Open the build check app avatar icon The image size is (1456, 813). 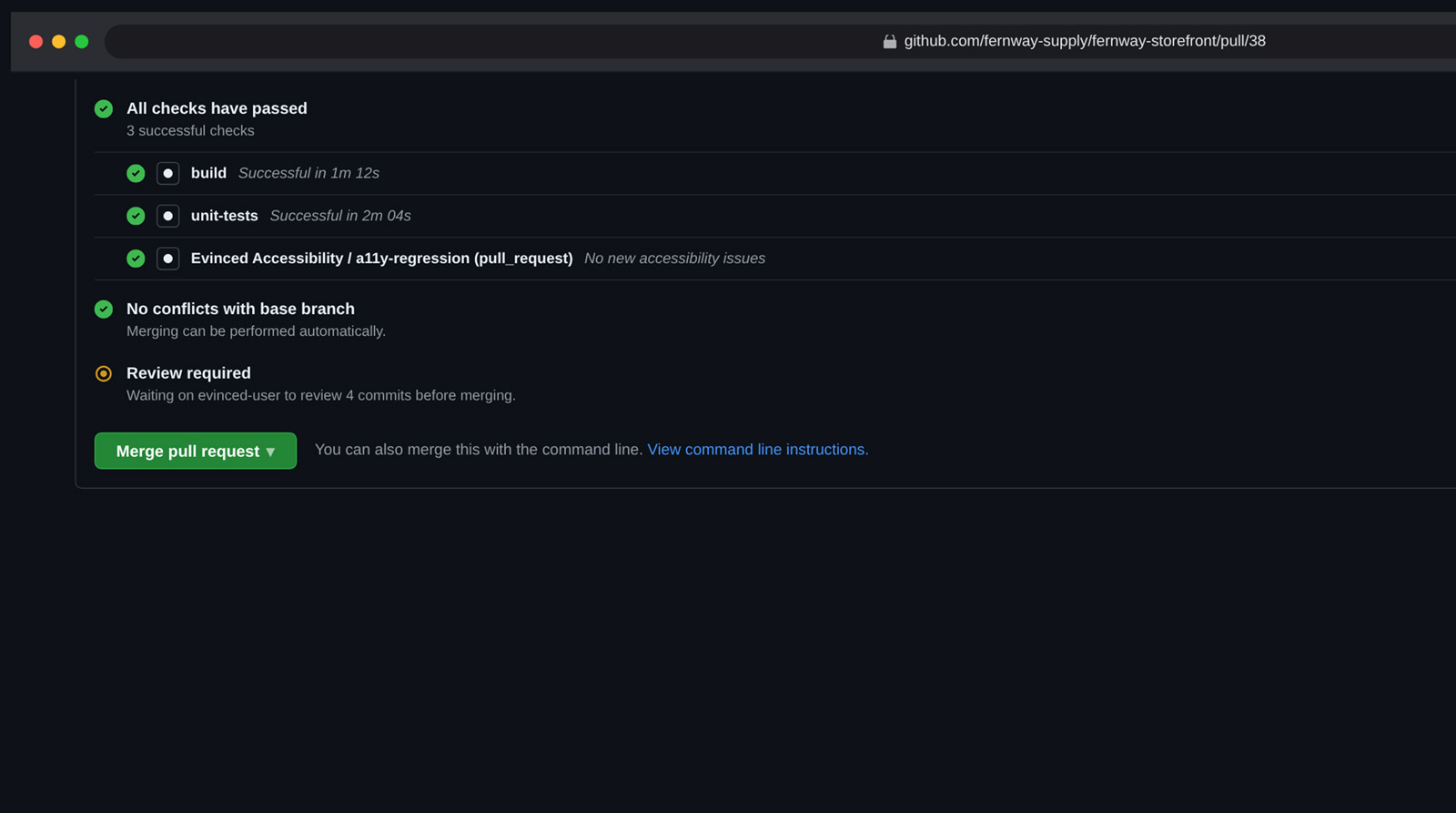coord(168,173)
